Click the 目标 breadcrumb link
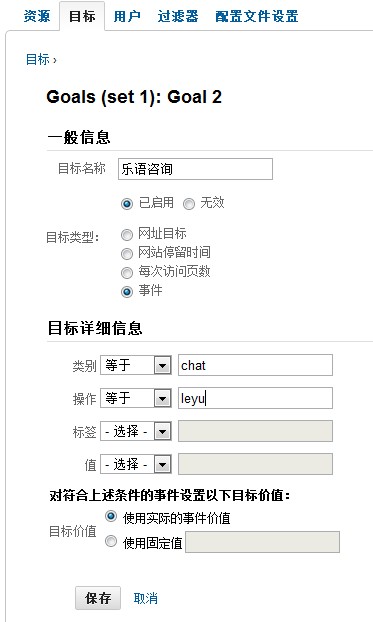This screenshot has height=622, width=373. (38, 60)
